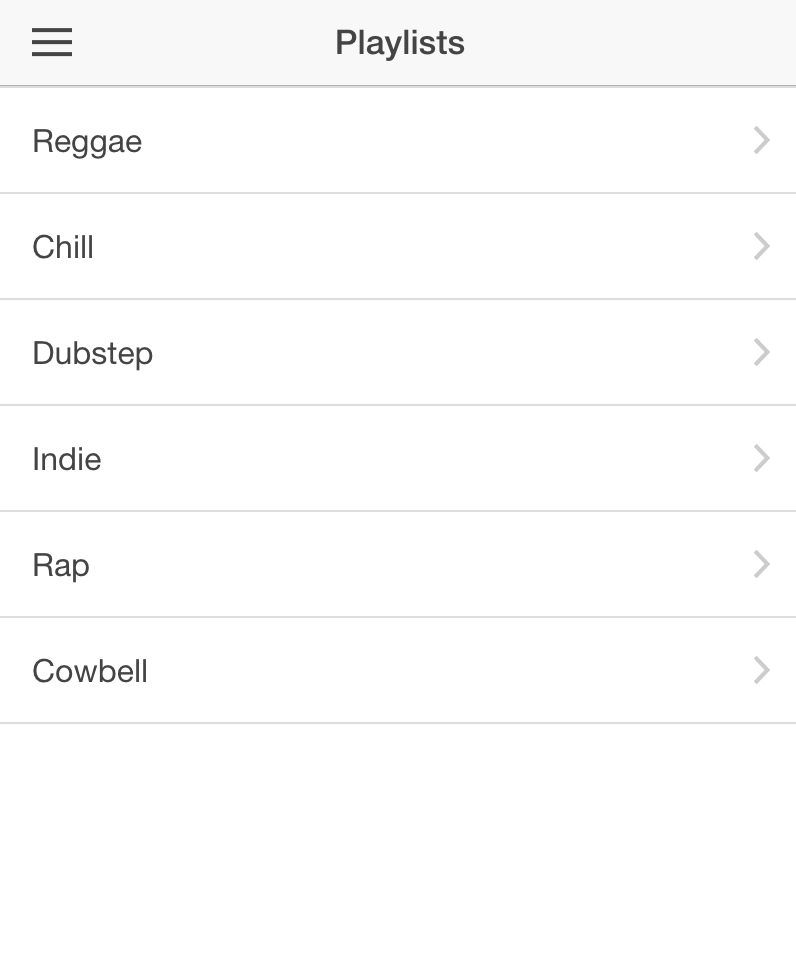
Task: Click the arrow icon next to Rap
Action: tap(761, 565)
